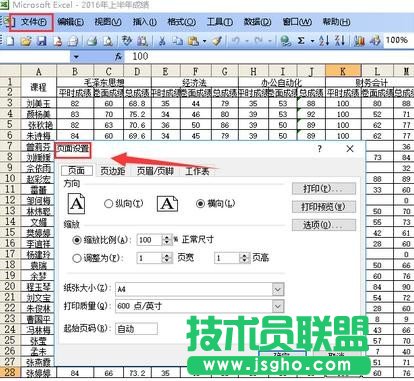Click the AutoSum sigma icon
414x381 pixels.
click(301, 41)
